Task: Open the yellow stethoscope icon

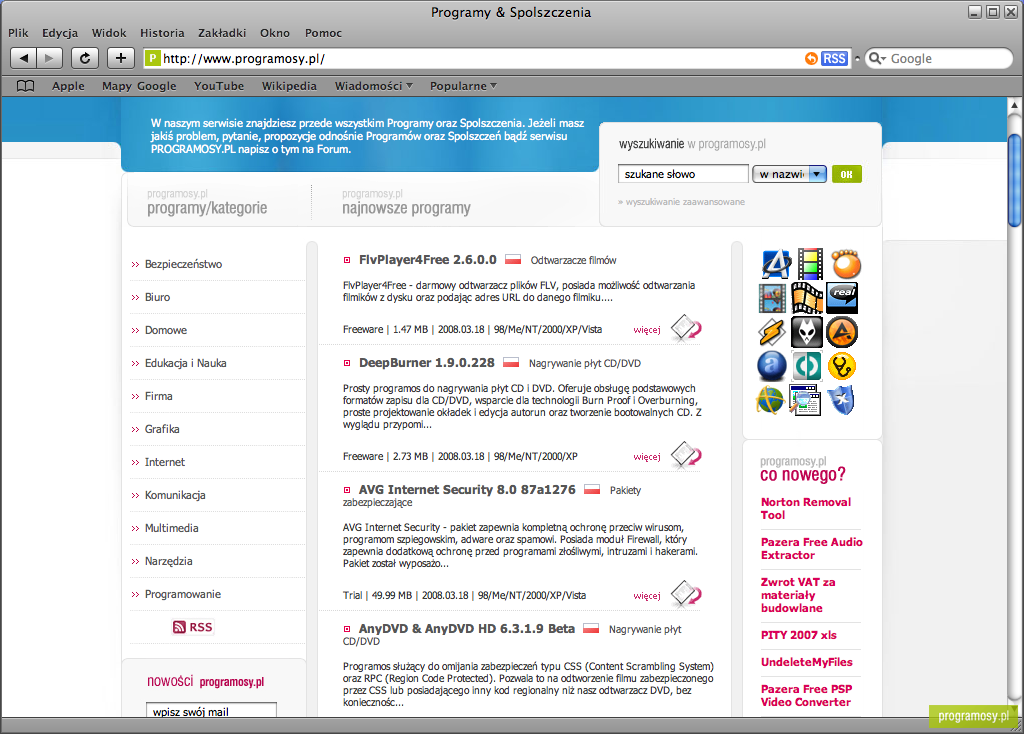Action: point(842,366)
